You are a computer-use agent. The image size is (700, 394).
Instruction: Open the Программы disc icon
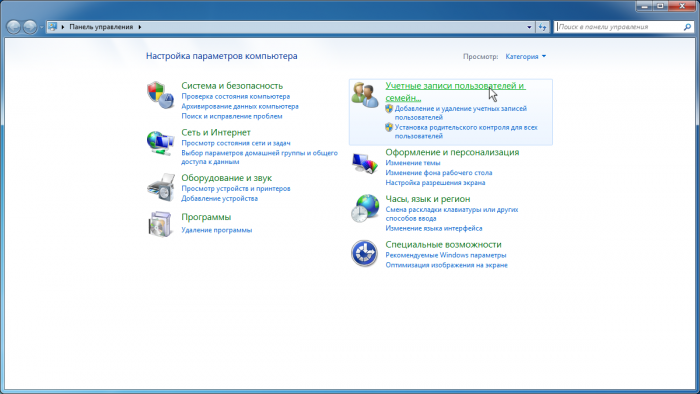point(160,224)
